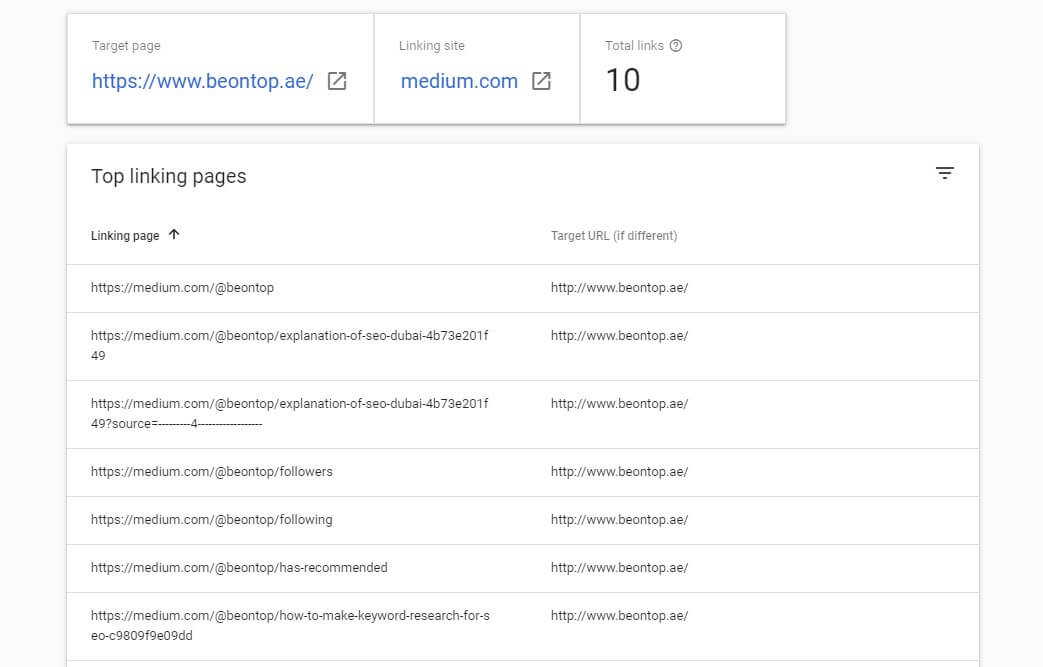Click the Top linking pages heading
Image resolution: width=1043 pixels, height=667 pixels.
(168, 176)
